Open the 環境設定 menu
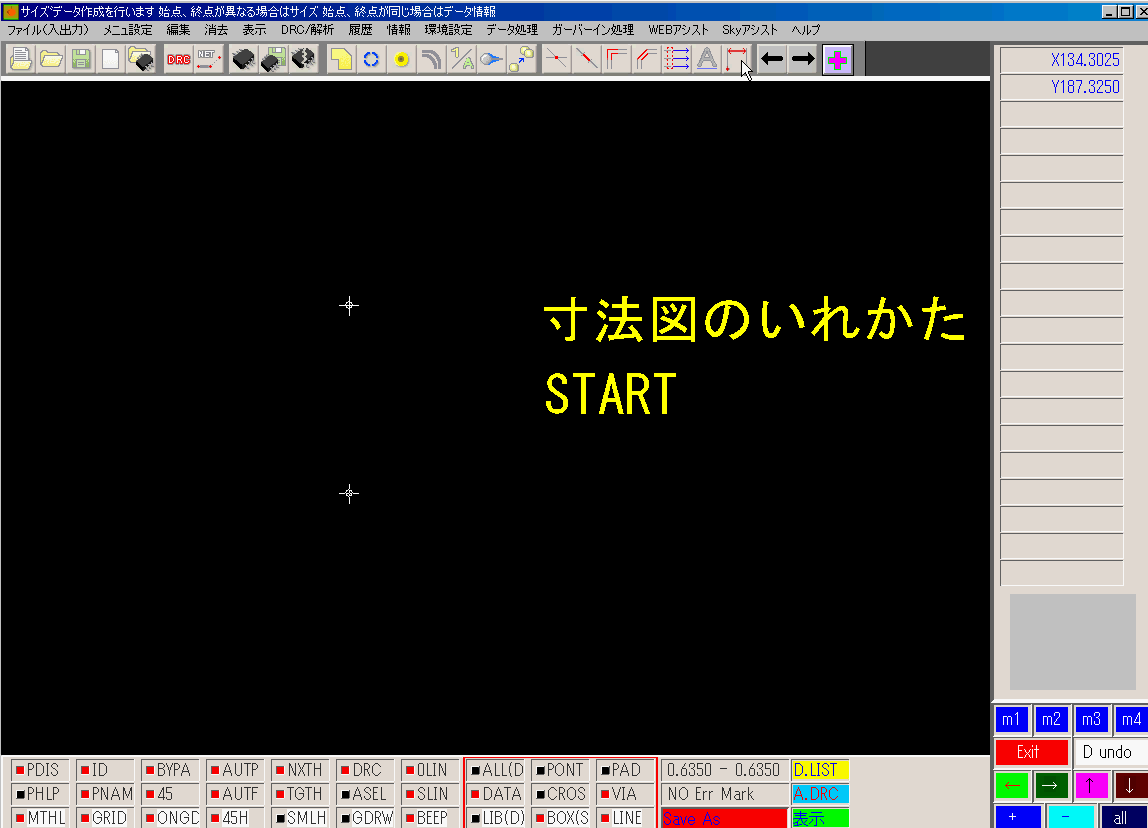This screenshot has width=1148, height=828. pos(448,30)
